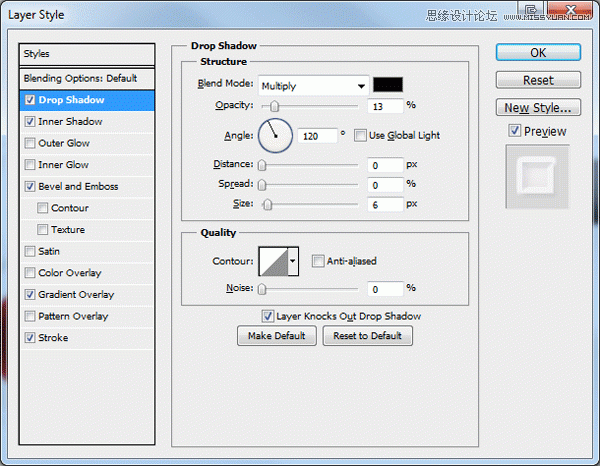Click the Angle dial control

[276, 135]
